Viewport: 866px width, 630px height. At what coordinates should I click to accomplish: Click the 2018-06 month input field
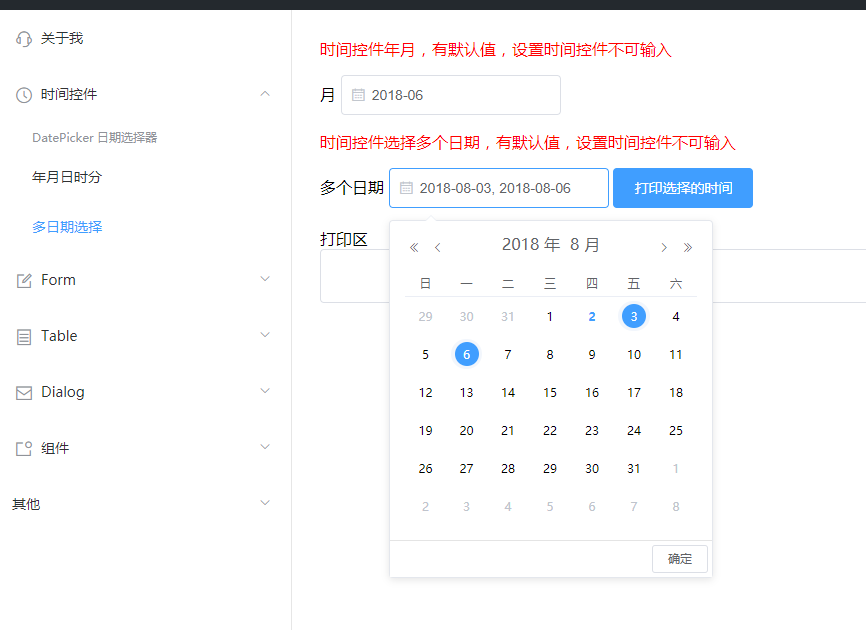click(x=451, y=95)
